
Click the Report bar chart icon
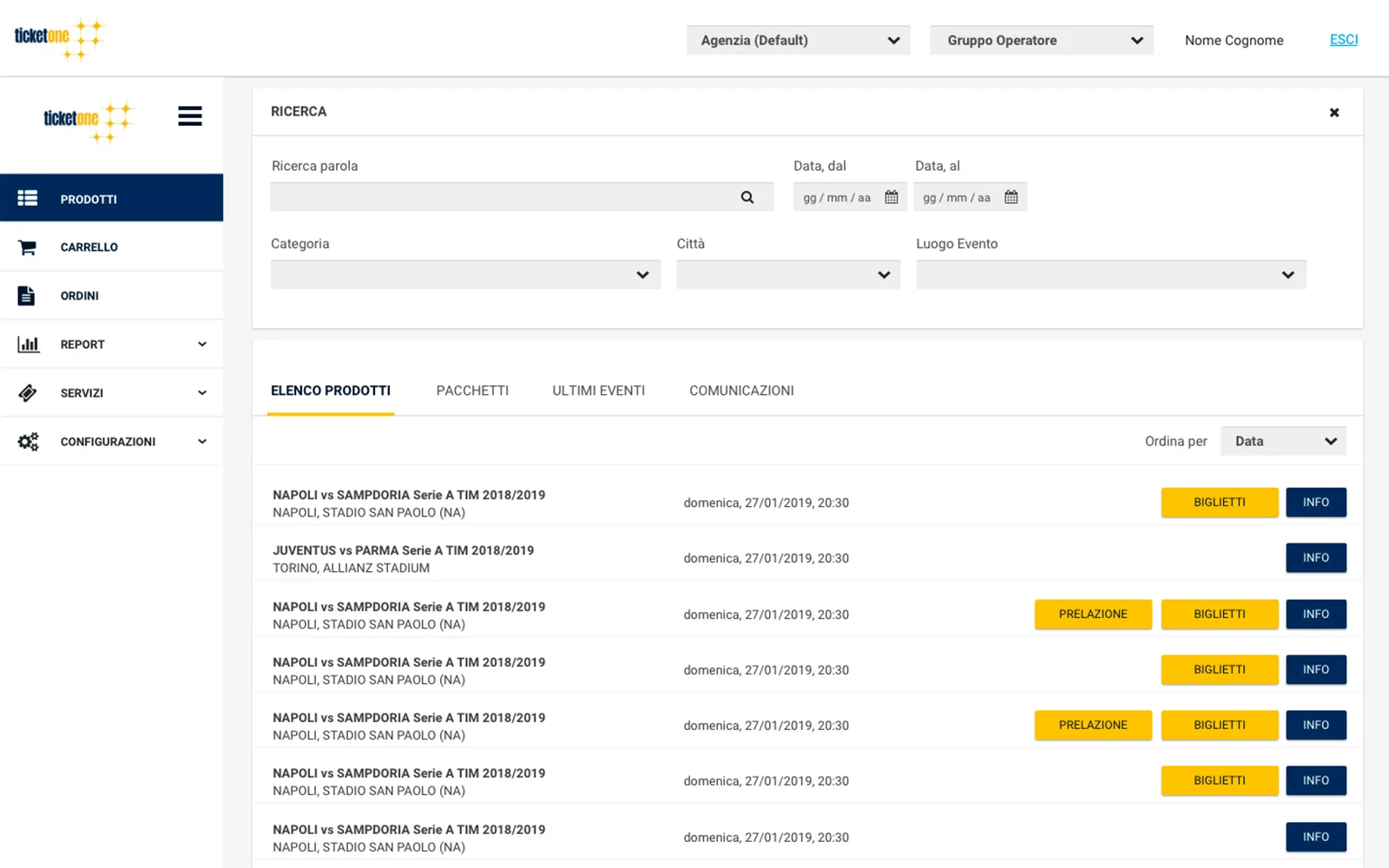click(29, 344)
